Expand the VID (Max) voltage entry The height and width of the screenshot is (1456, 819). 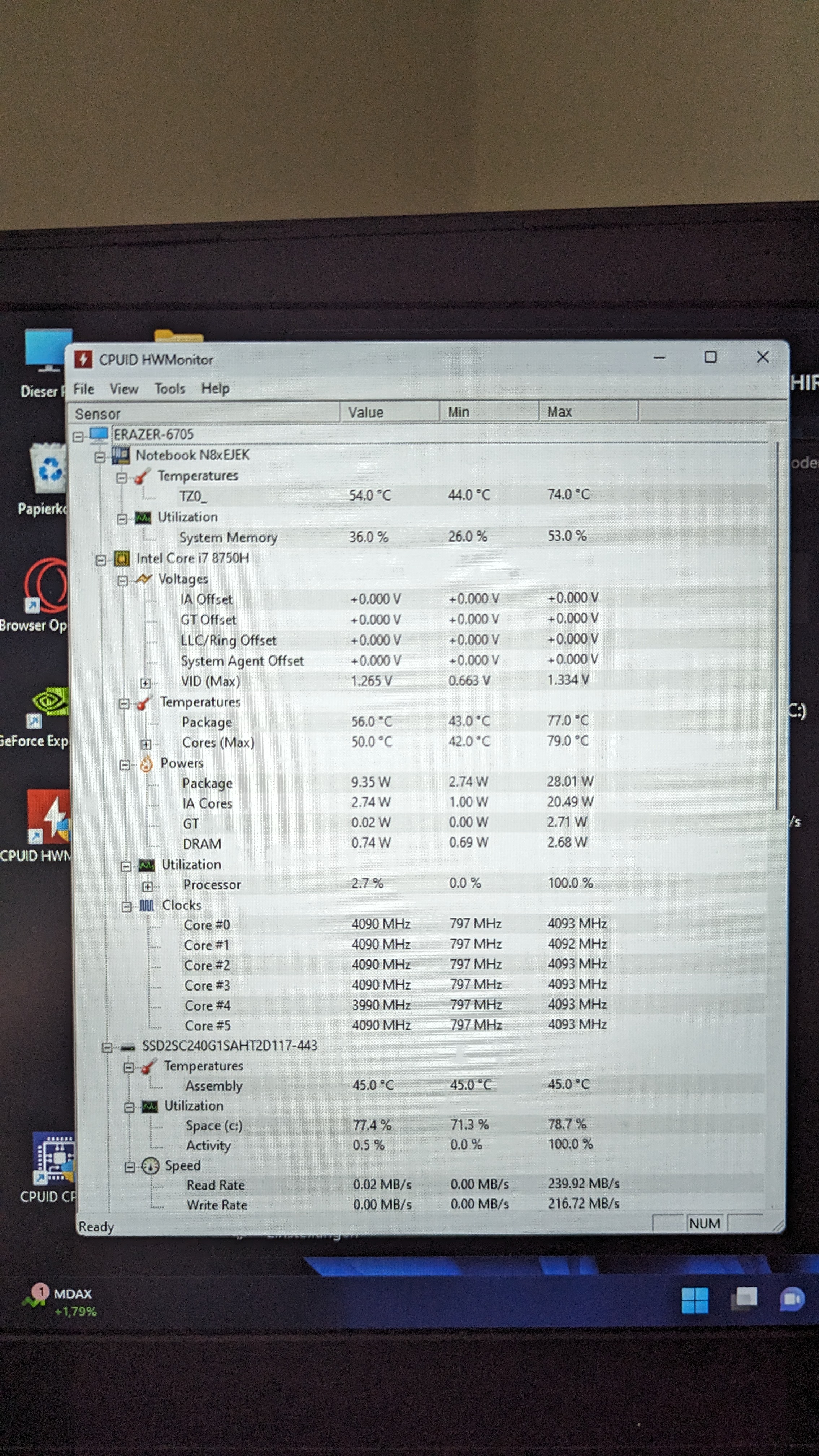145,683
